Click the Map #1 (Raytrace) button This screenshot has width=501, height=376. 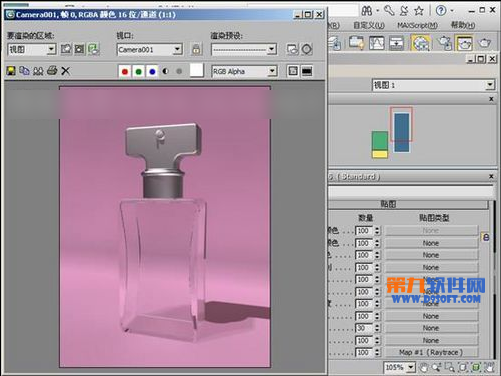tap(431, 352)
